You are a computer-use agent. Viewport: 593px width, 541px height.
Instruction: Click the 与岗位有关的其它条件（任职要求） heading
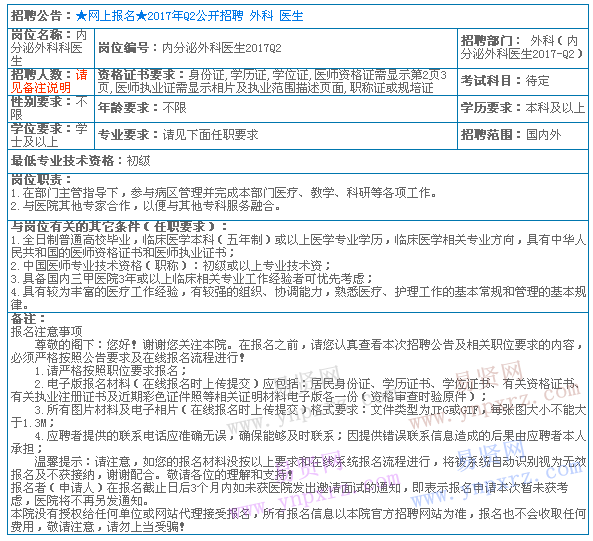[x=119, y=227]
